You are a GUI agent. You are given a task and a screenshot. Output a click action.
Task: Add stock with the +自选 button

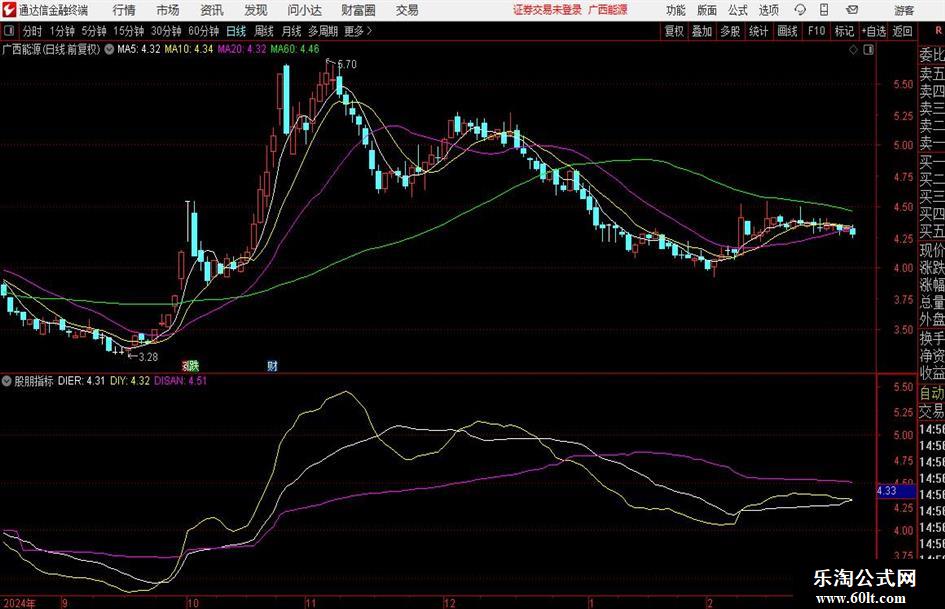click(x=873, y=31)
